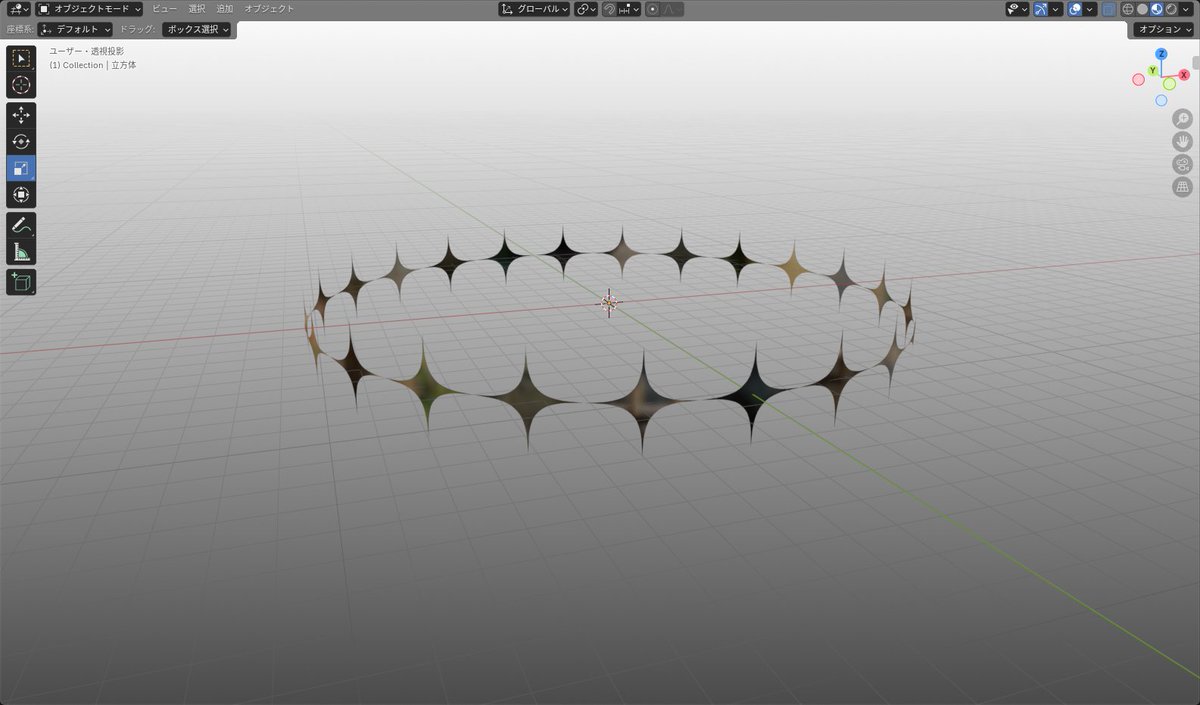1200x705 pixels.
Task: Toggle proportional editing circle icon
Action: coord(653,9)
